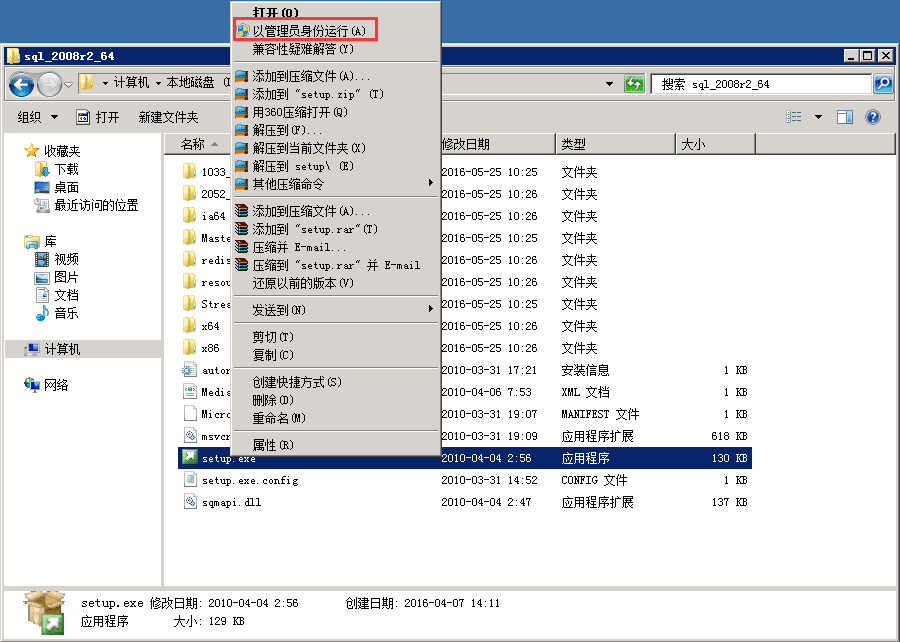Expand the 发送到 submenu
The image size is (900, 642).
pos(336,310)
